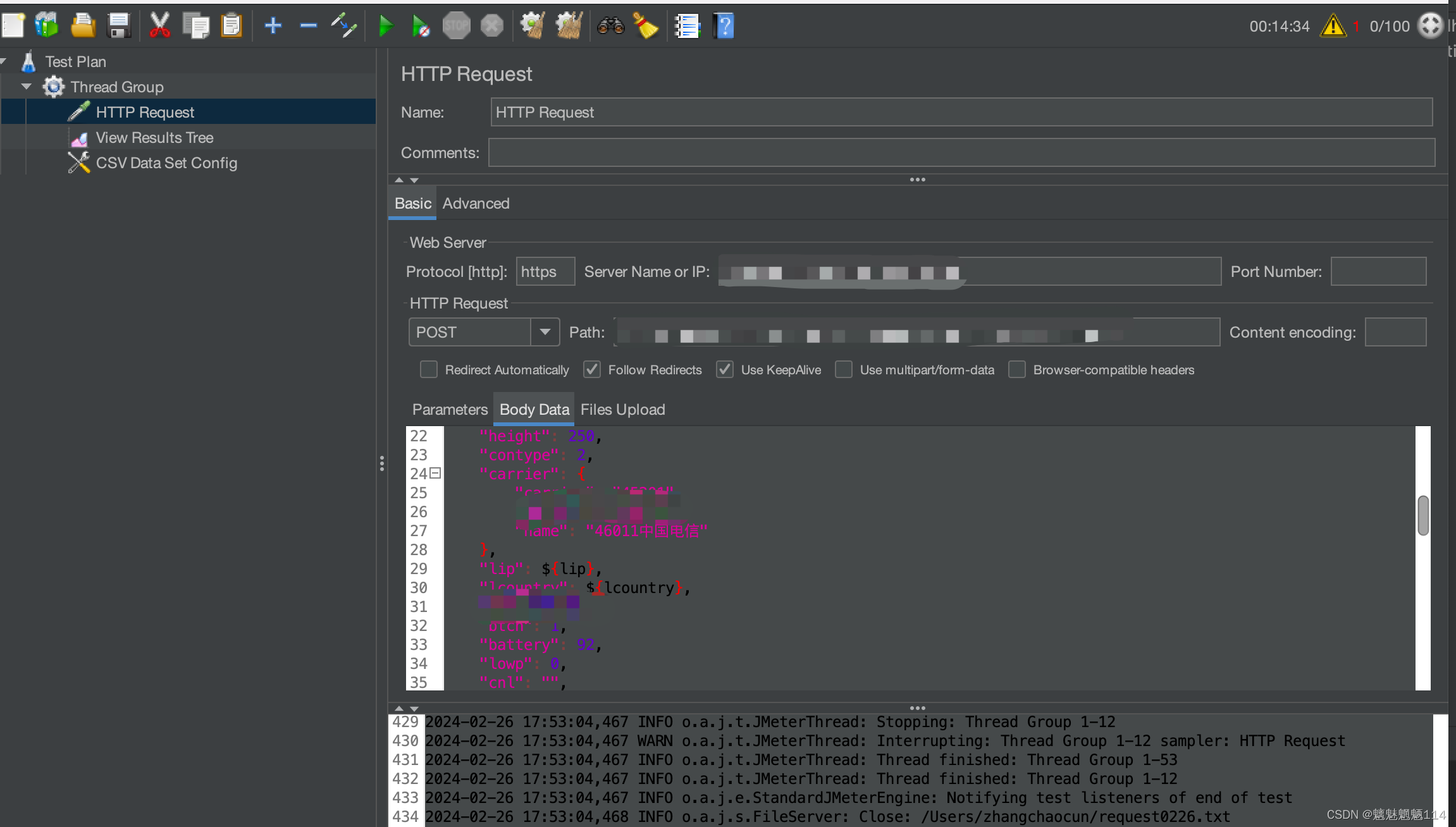The height and width of the screenshot is (827, 1456).
Task: Enable Use multipart/form-data checkbox
Action: pos(844,370)
